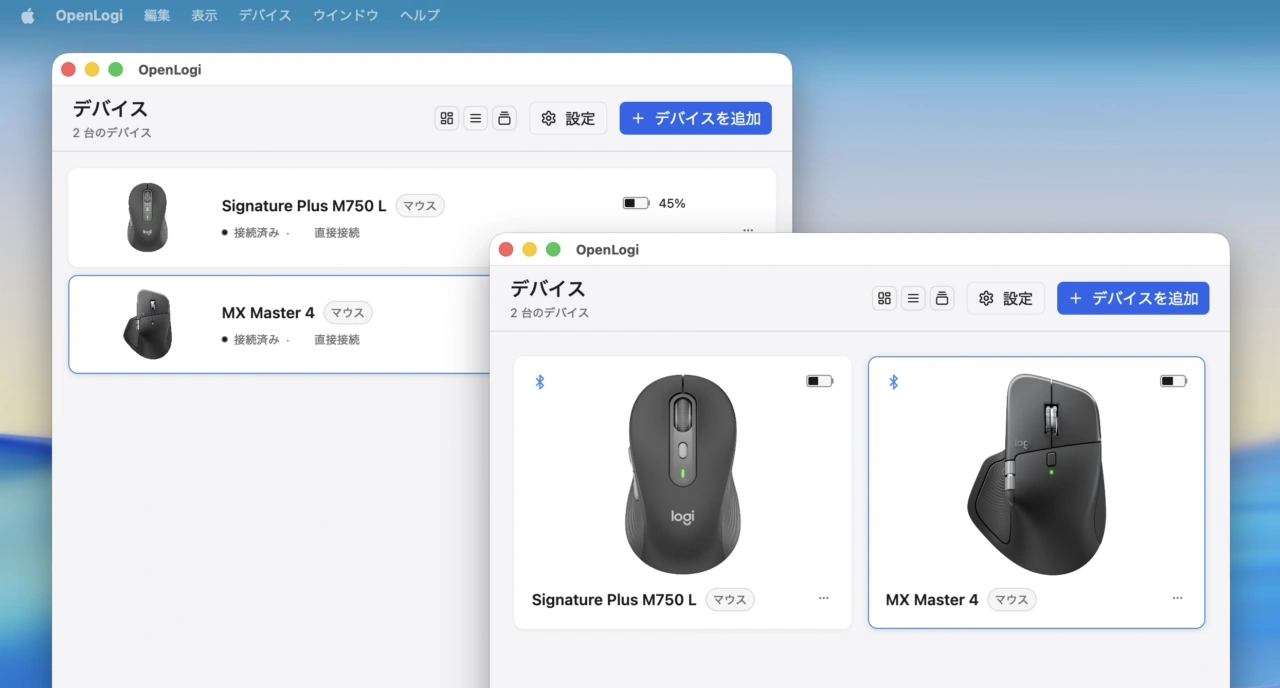Screen dimensions: 1280x688
Task: Click battery icon on MX Master 4 card
Action: (x=1173, y=381)
